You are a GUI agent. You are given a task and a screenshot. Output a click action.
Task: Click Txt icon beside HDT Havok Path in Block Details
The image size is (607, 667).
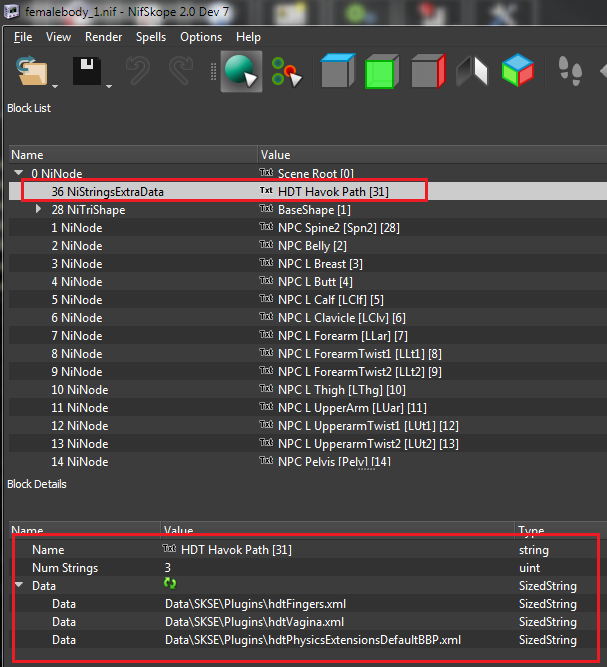pyautogui.click(x=169, y=548)
